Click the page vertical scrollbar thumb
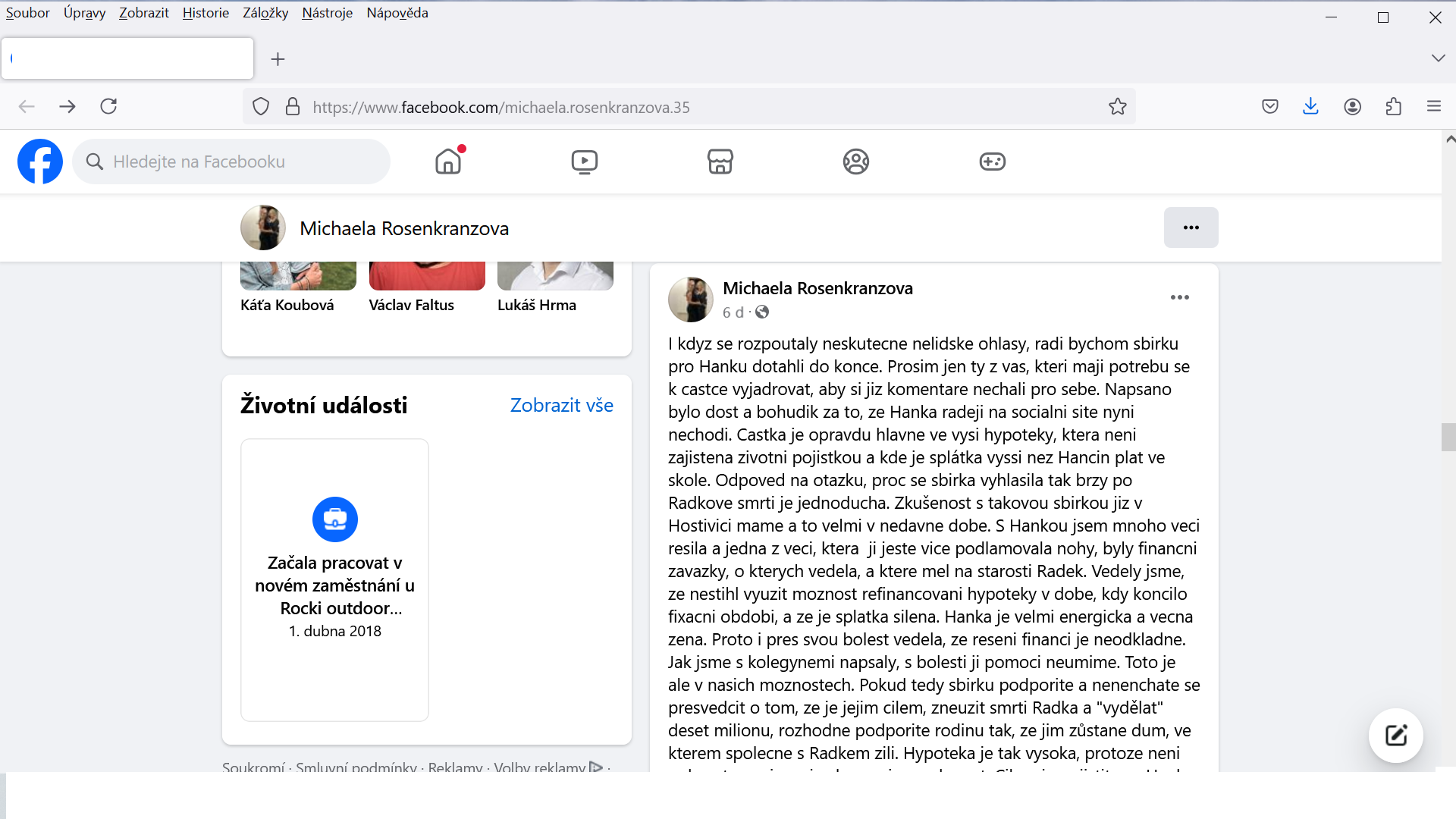 [1448, 438]
